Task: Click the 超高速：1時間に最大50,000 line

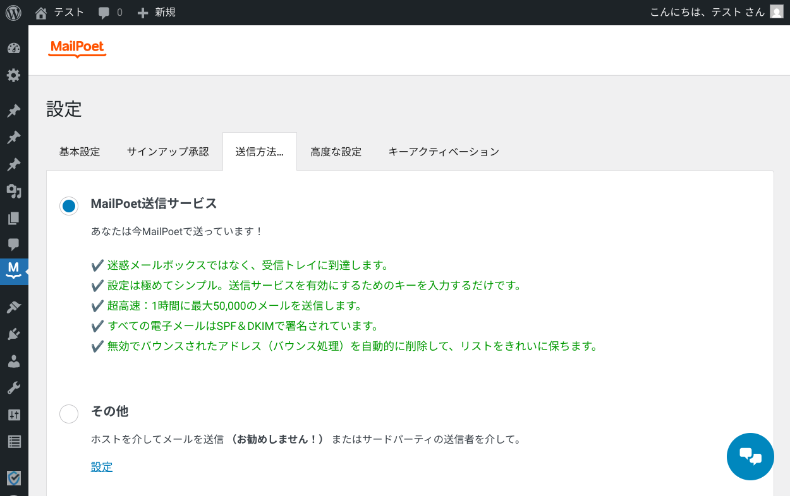Action: coord(227,305)
